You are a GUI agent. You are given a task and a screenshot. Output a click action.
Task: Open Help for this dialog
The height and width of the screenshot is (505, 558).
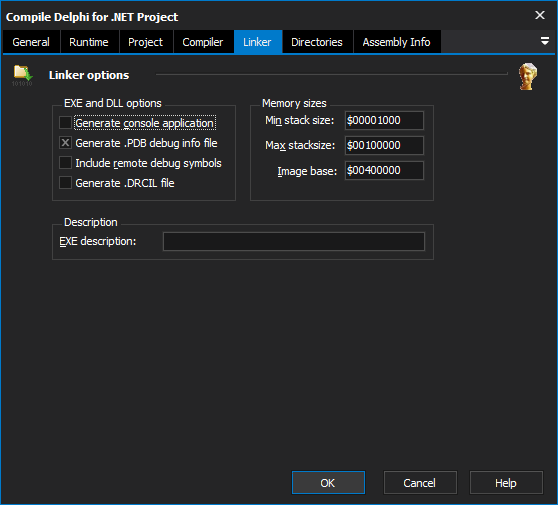506,483
